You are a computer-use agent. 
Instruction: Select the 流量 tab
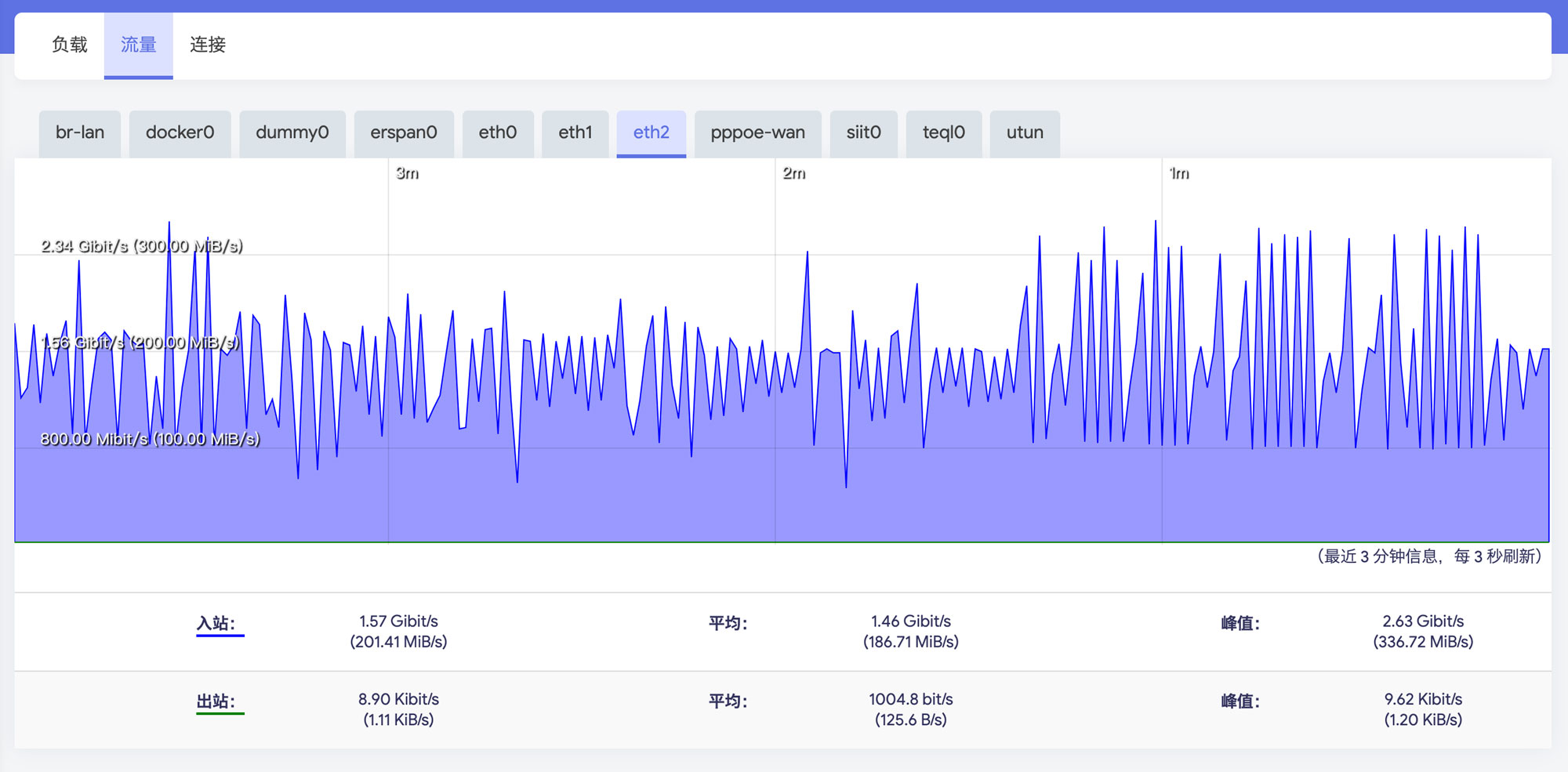tap(138, 45)
